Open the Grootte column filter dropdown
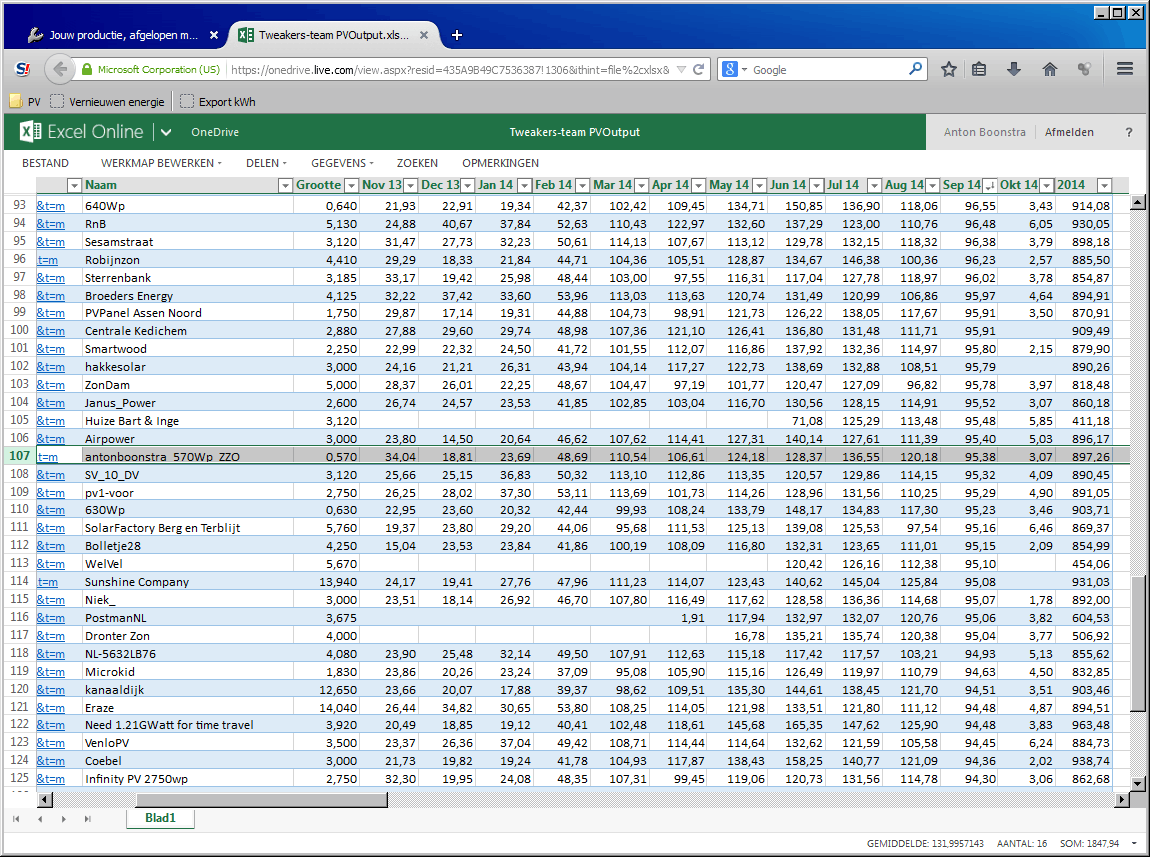The width and height of the screenshot is (1150, 857). (351, 185)
